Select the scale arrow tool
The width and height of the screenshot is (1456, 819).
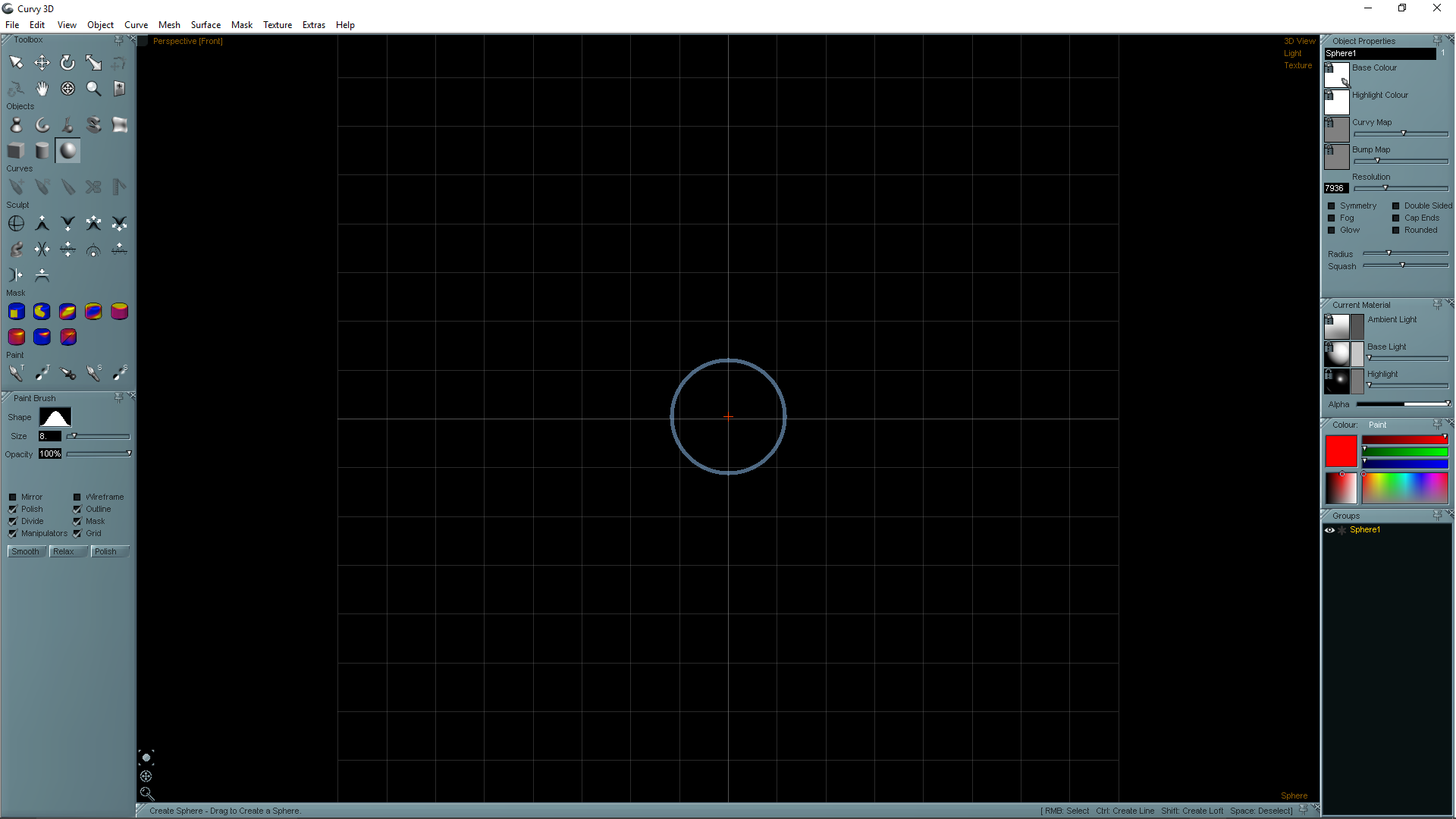coord(93,63)
